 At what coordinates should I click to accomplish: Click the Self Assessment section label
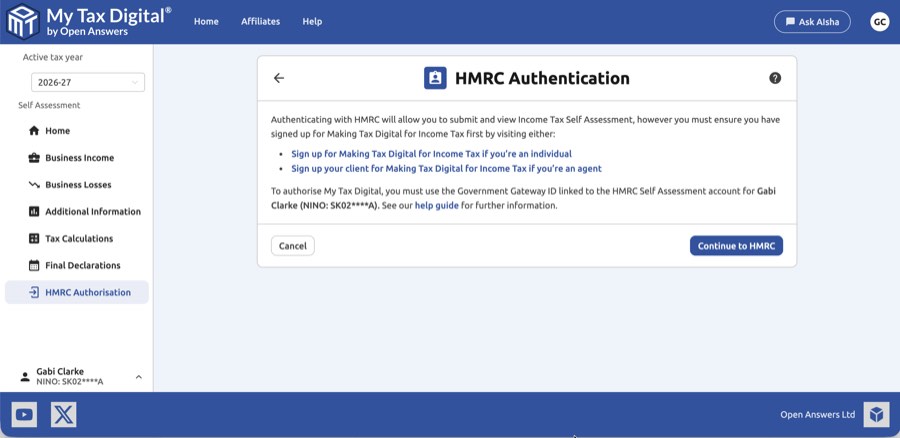pyautogui.click(x=49, y=106)
